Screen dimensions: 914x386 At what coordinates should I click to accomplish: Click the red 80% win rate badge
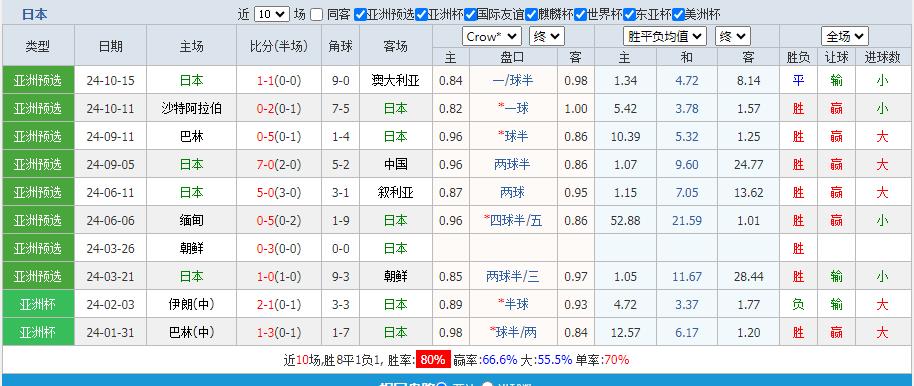click(x=433, y=360)
